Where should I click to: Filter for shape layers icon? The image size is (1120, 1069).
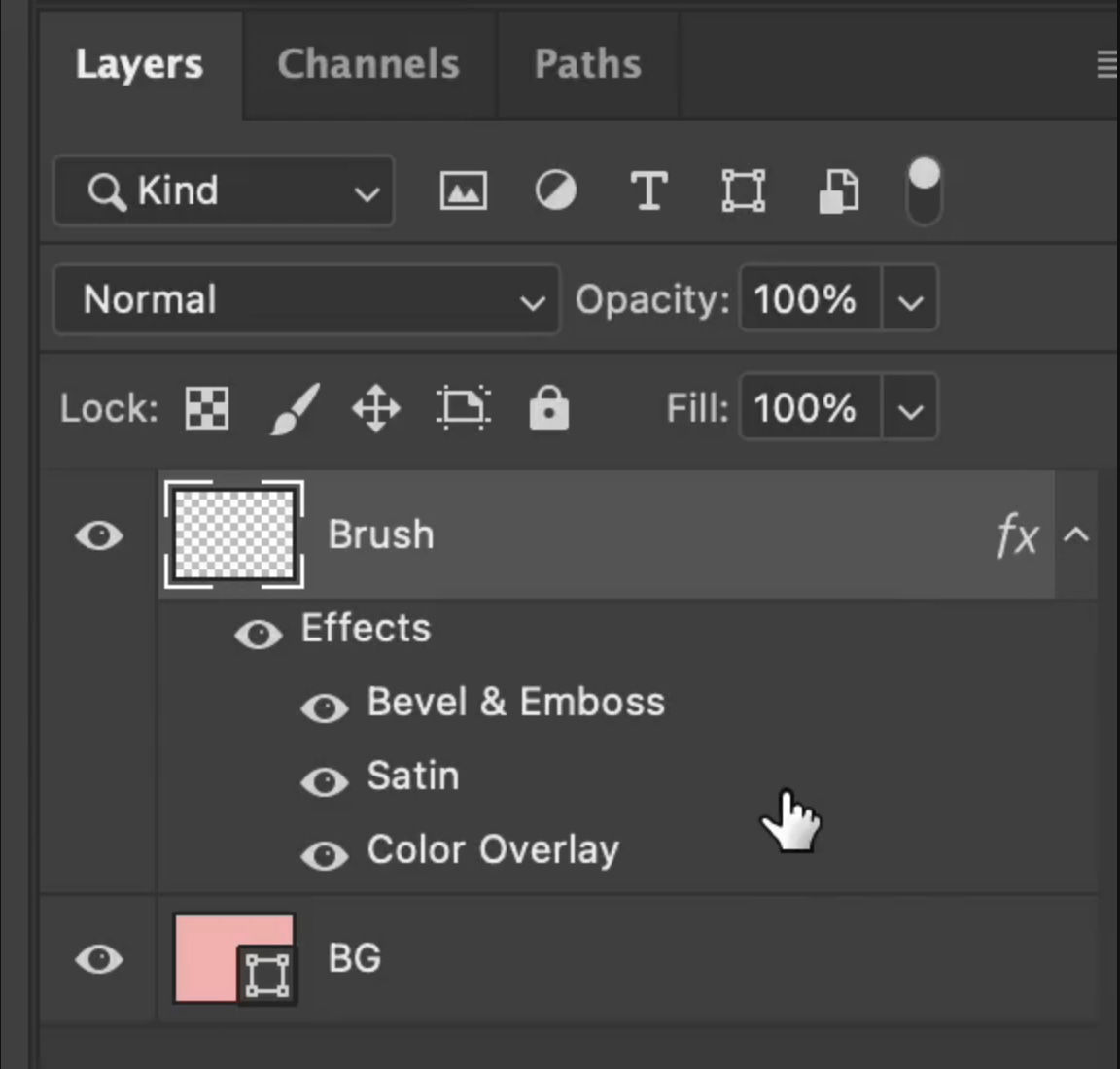(x=743, y=190)
